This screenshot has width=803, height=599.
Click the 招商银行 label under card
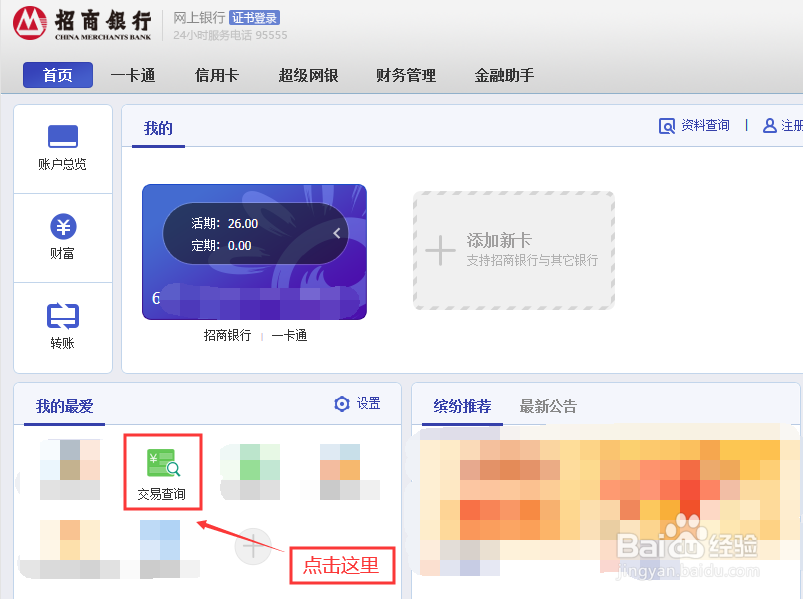click(x=227, y=335)
